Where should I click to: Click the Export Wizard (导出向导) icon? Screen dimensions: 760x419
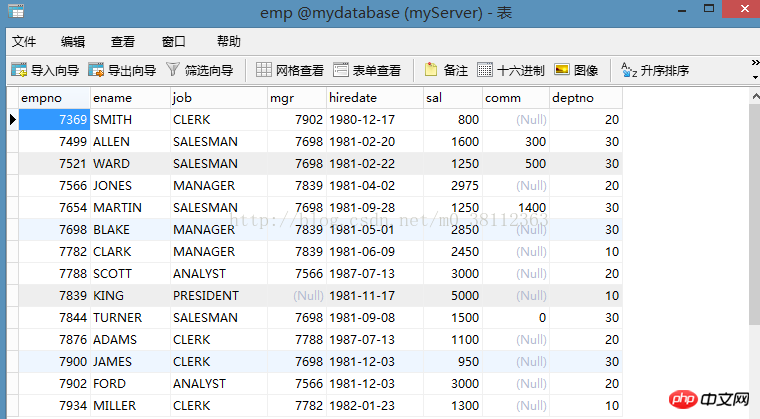click(x=96, y=70)
